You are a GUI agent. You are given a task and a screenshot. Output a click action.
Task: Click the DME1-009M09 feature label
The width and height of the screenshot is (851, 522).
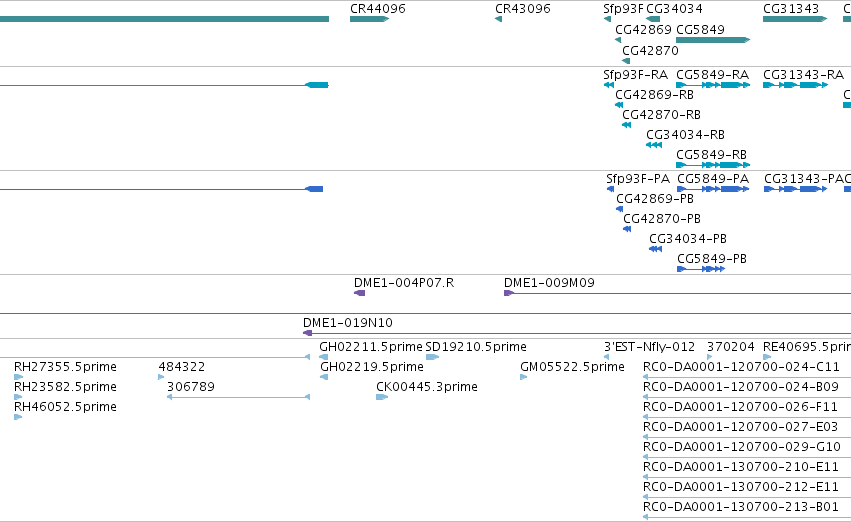(x=549, y=283)
